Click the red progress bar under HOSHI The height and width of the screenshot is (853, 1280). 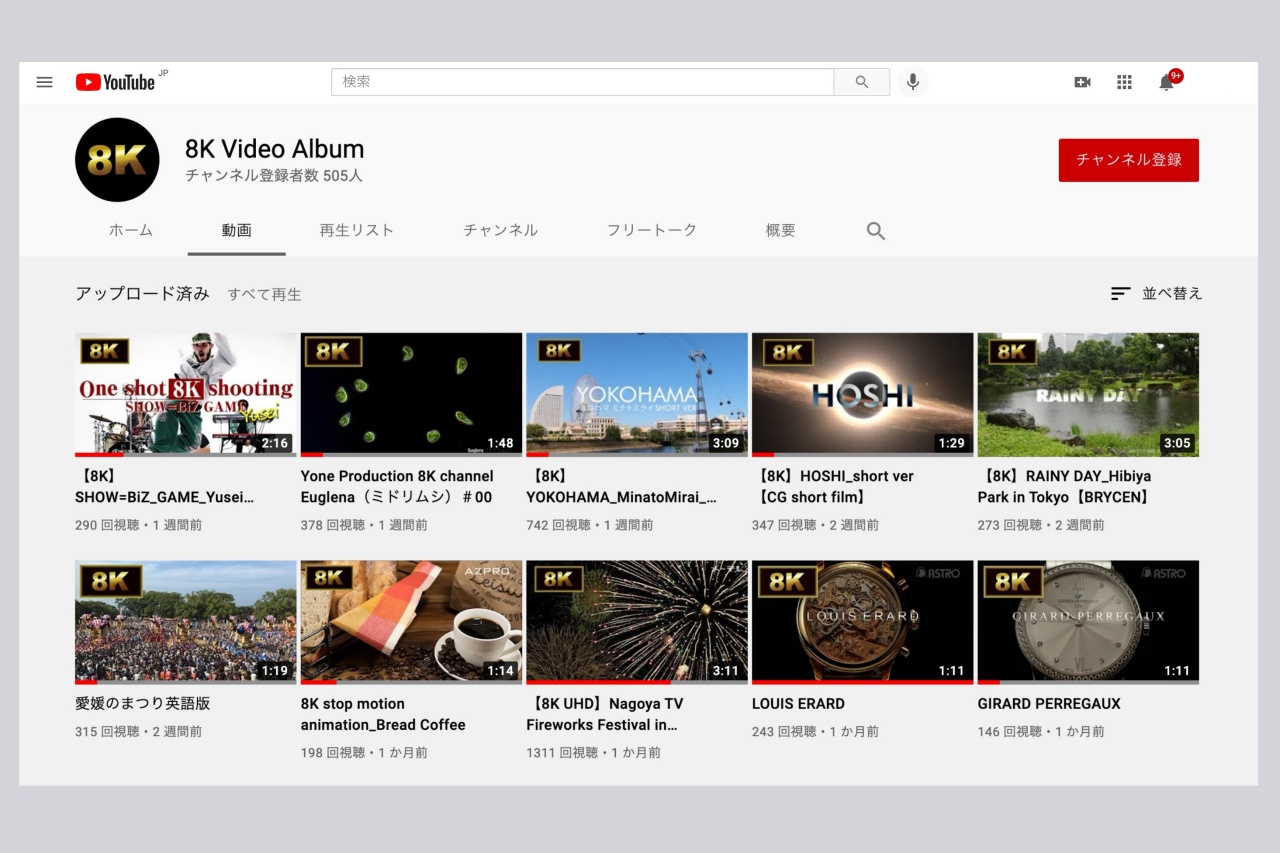pyautogui.click(x=763, y=454)
